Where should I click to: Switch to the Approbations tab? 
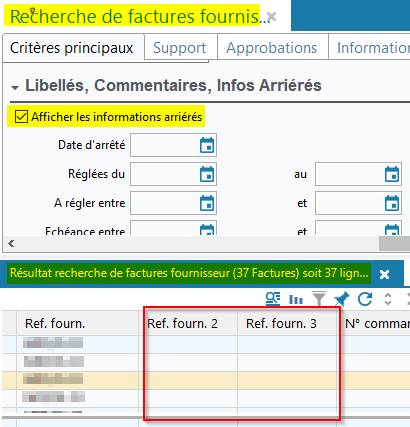[x=272, y=48]
